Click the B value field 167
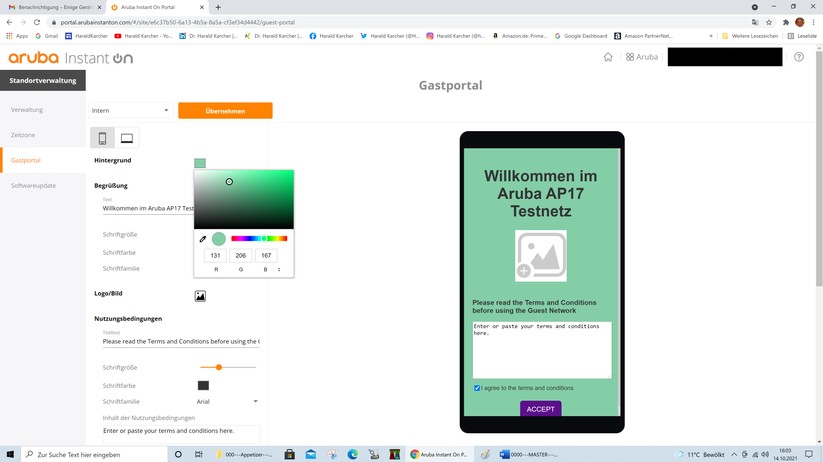Image resolution: width=823 pixels, height=462 pixels. pyautogui.click(x=266, y=256)
